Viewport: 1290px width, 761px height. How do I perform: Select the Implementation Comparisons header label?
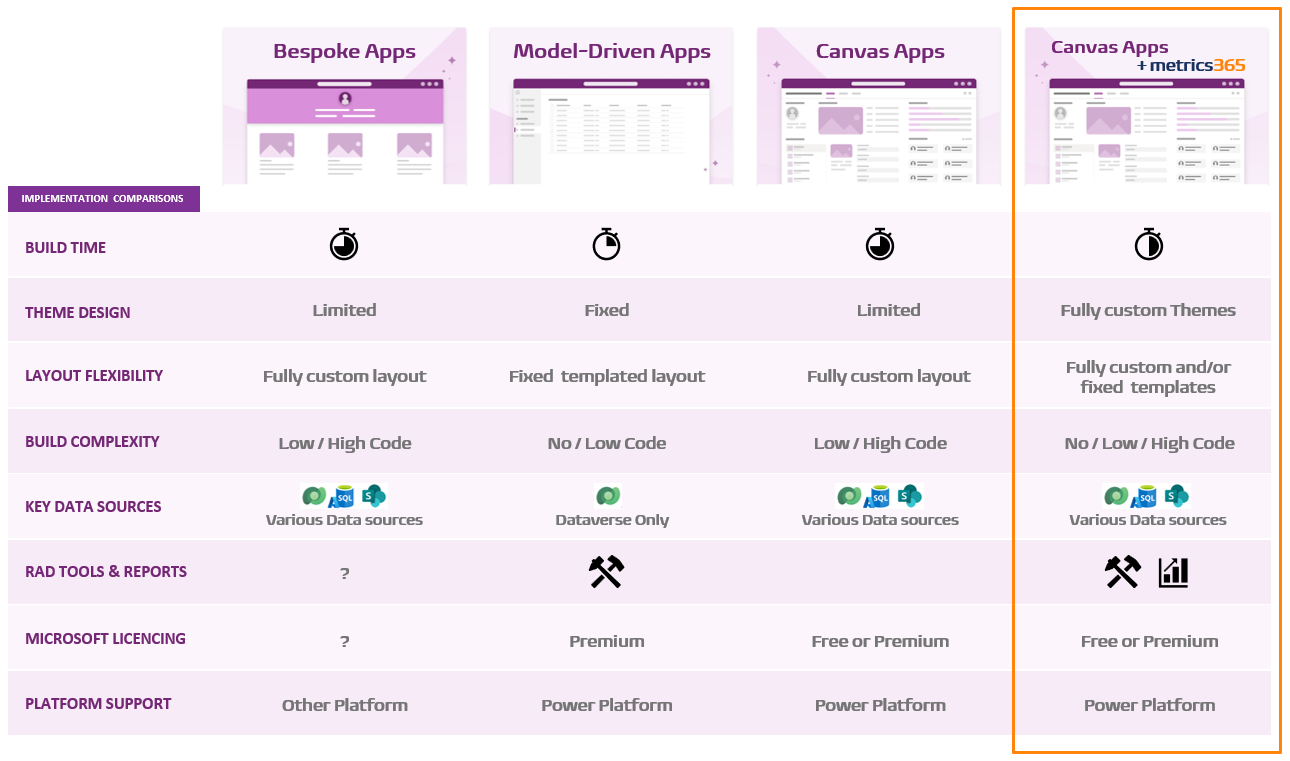pyautogui.click(x=103, y=198)
